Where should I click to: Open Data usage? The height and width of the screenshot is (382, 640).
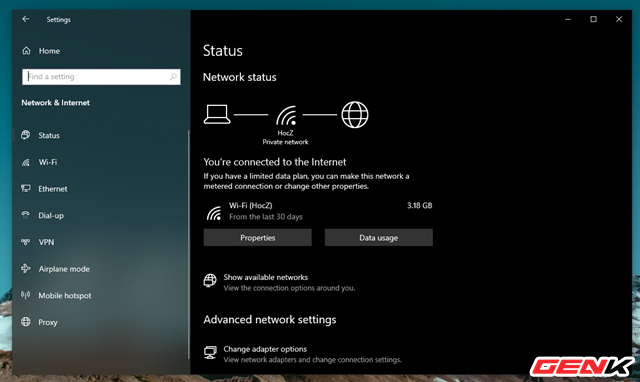click(x=379, y=238)
